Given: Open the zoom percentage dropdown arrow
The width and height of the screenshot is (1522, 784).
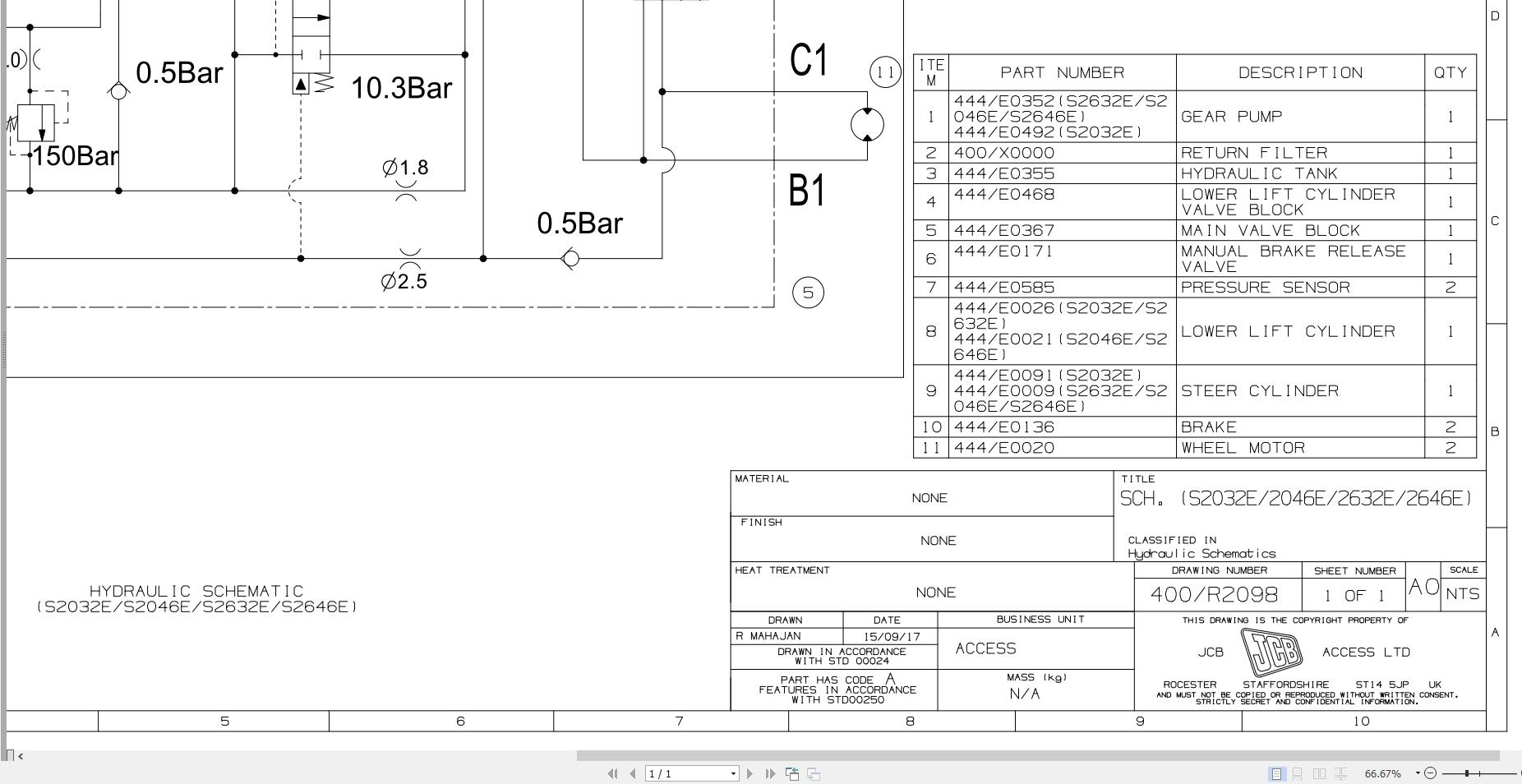Looking at the screenshot, I should pyautogui.click(x=1418, y=773).
